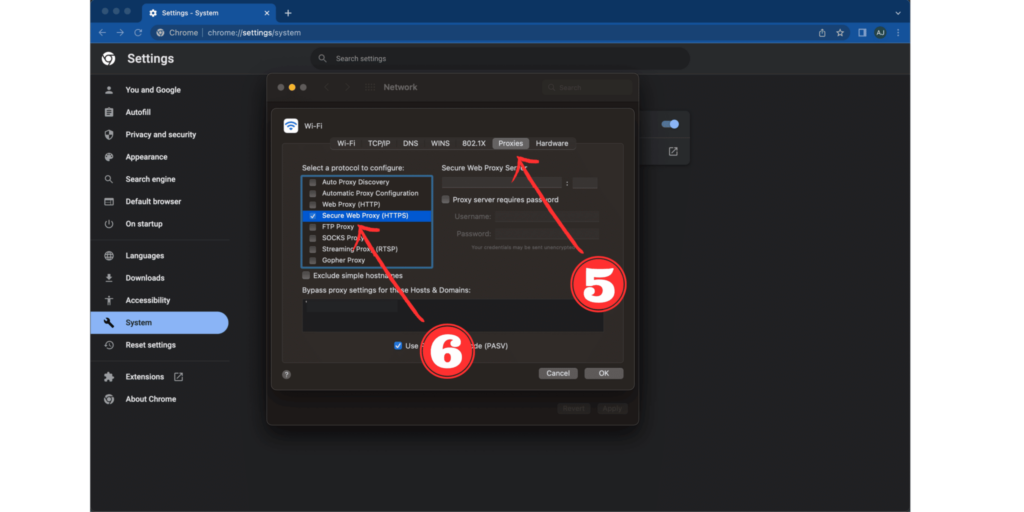Open Extensions page from sidebar
1024x512 pixels.
click(x=144, y=377)
